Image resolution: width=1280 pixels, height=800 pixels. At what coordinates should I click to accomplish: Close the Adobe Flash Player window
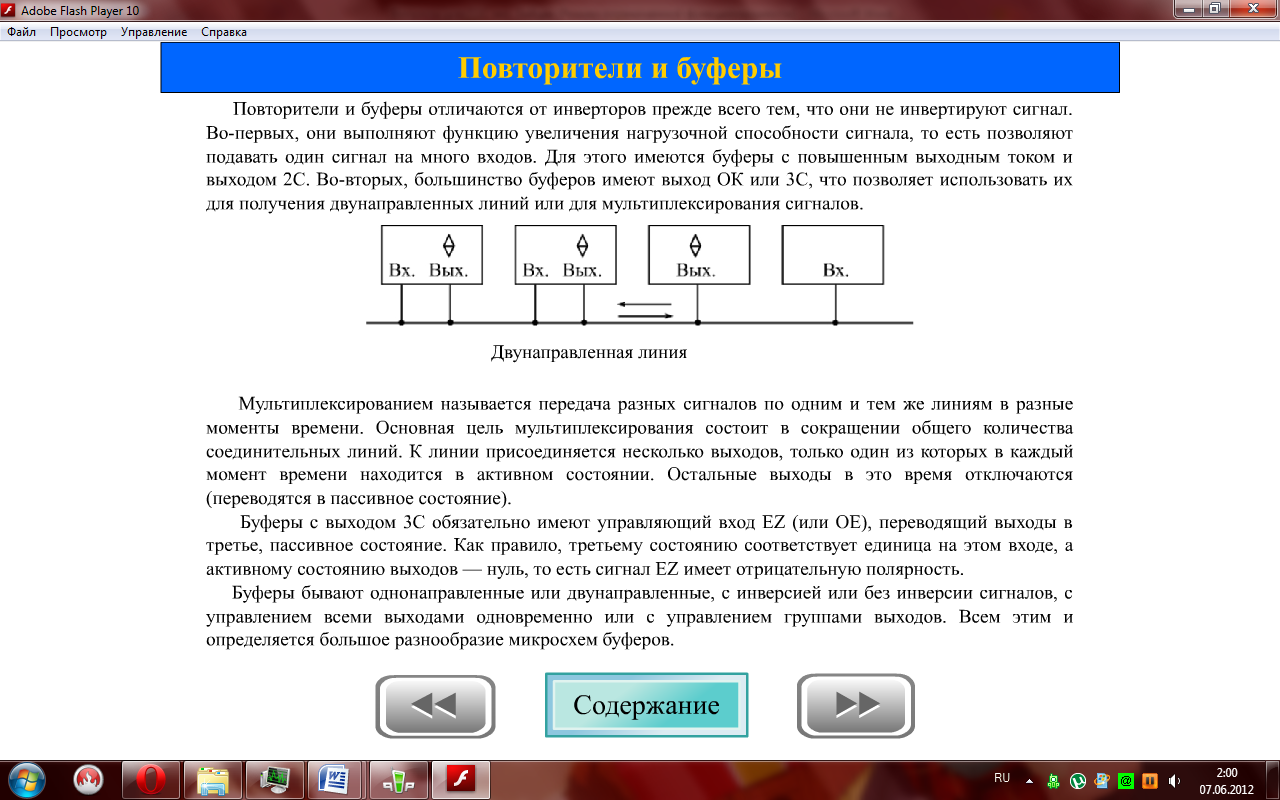tap(1251, 8)
